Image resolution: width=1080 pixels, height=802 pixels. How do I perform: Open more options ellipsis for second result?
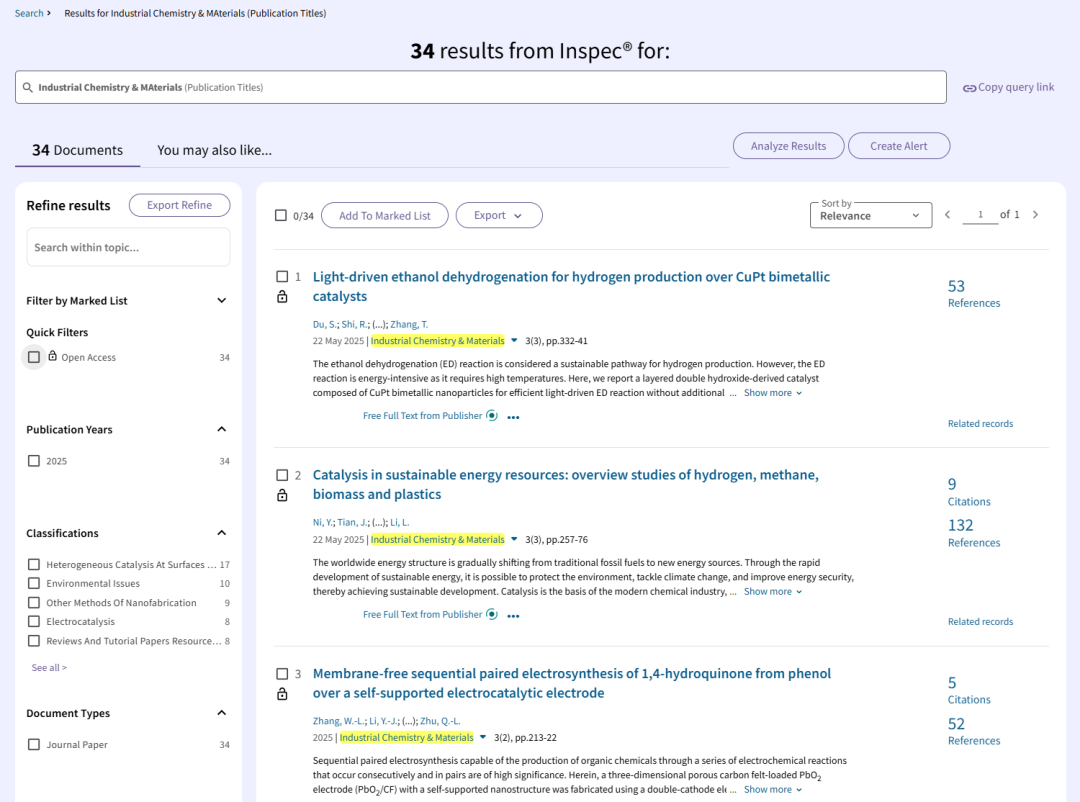point(513,616)
